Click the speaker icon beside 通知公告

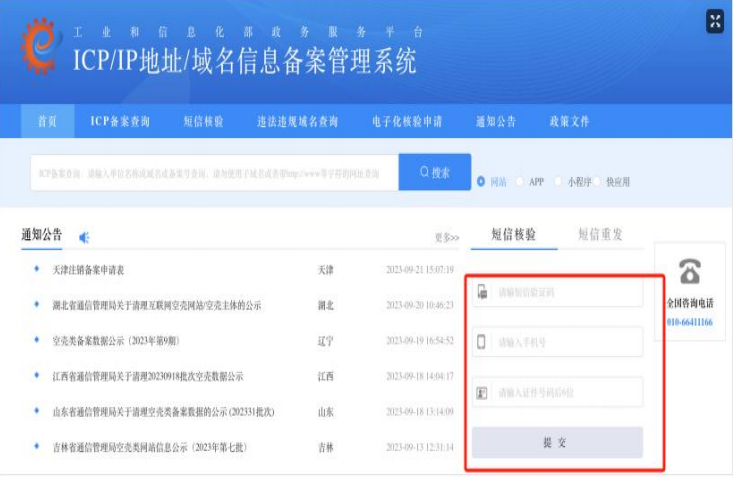coord(84,237)
